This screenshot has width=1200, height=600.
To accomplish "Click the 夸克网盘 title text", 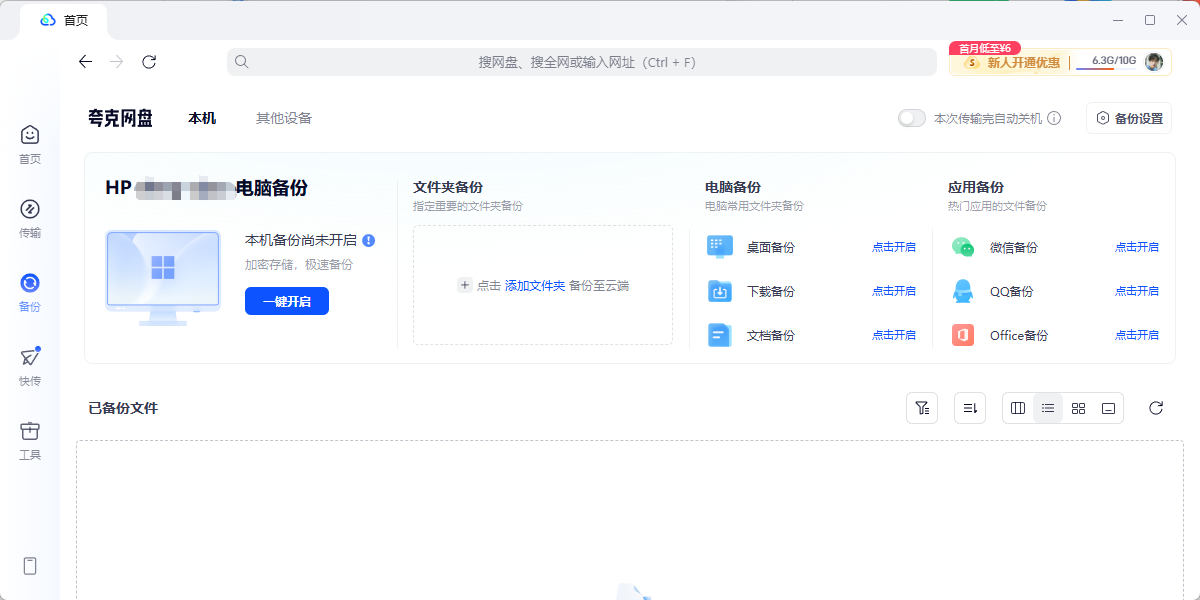I will [x=120, y=118].
